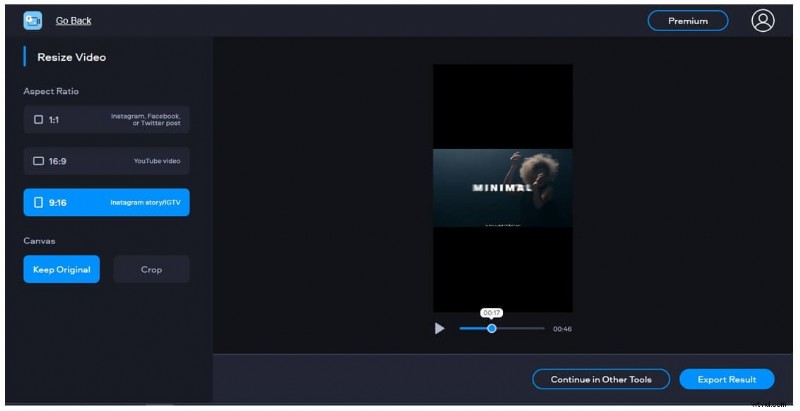Choose the 16:9 YouTube video ratio
The image size is (800, 411).
[107, 161]
